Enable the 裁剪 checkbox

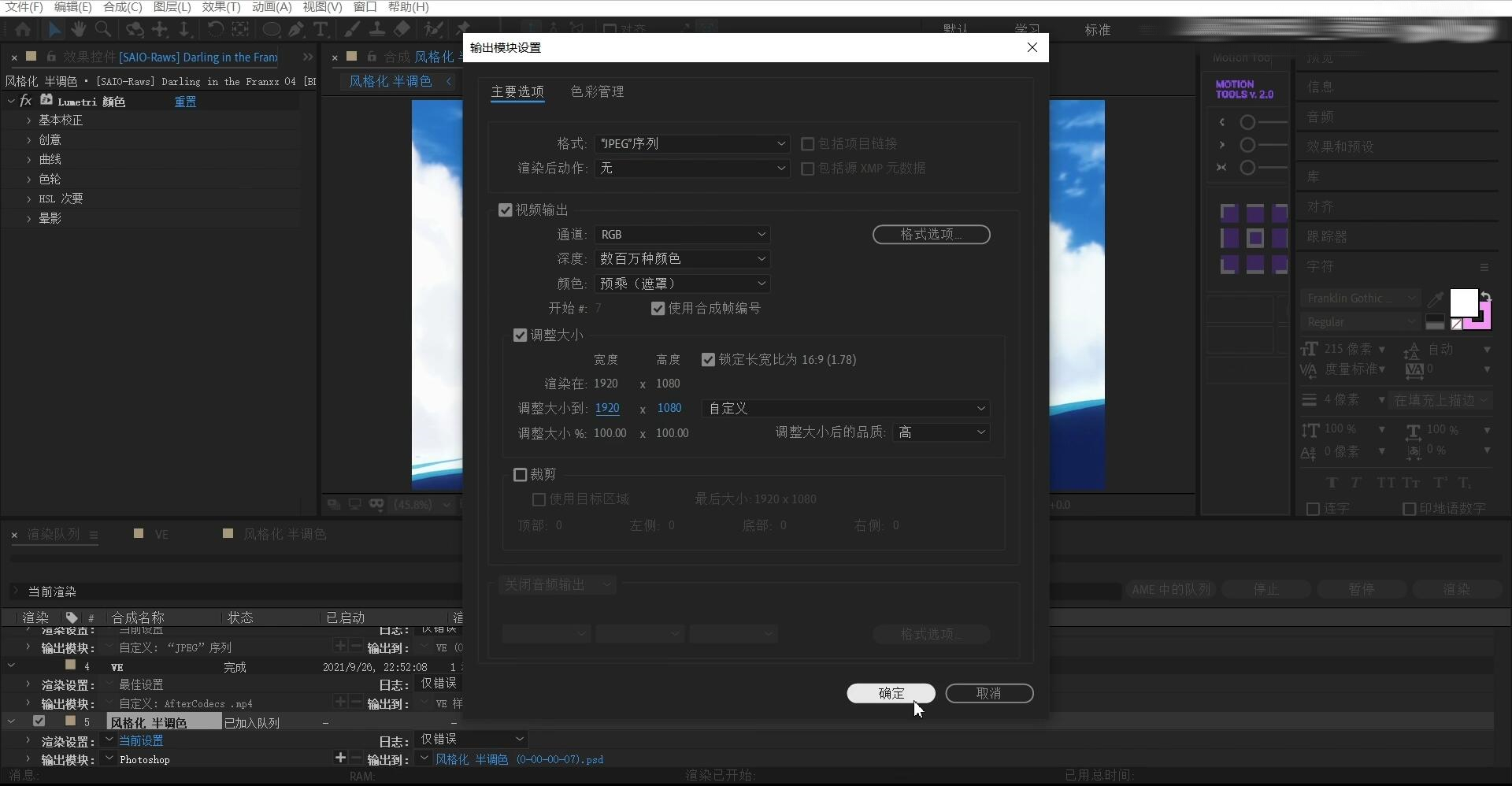click(520, 475)
